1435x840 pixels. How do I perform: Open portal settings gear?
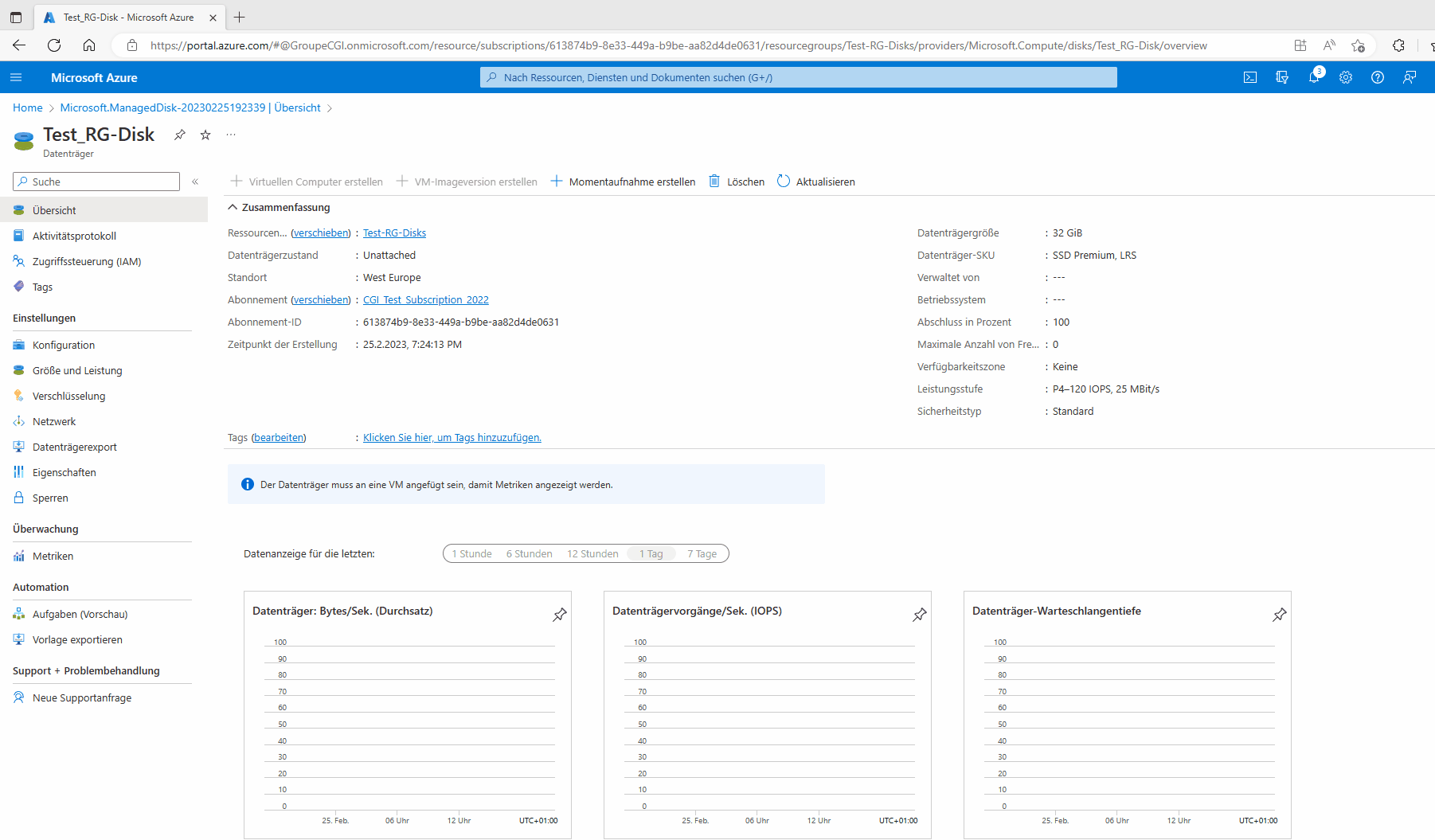tap(1346, 77)
